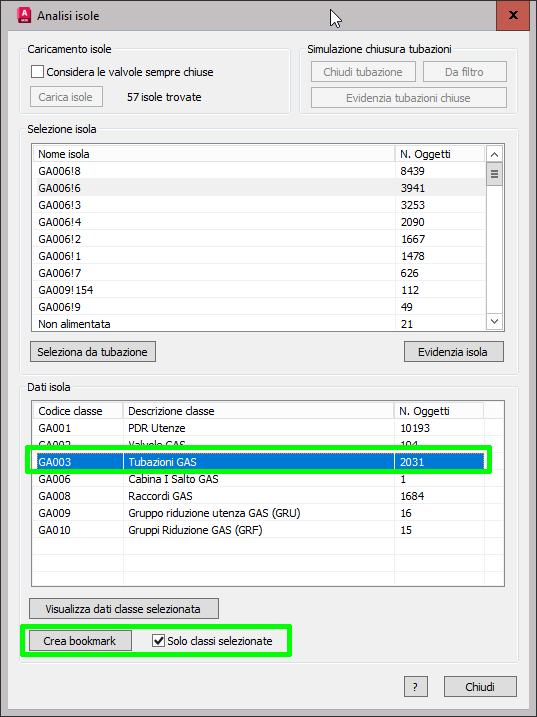Select island row GA006!2
The image size is (537, 717).
pos(259,239)
